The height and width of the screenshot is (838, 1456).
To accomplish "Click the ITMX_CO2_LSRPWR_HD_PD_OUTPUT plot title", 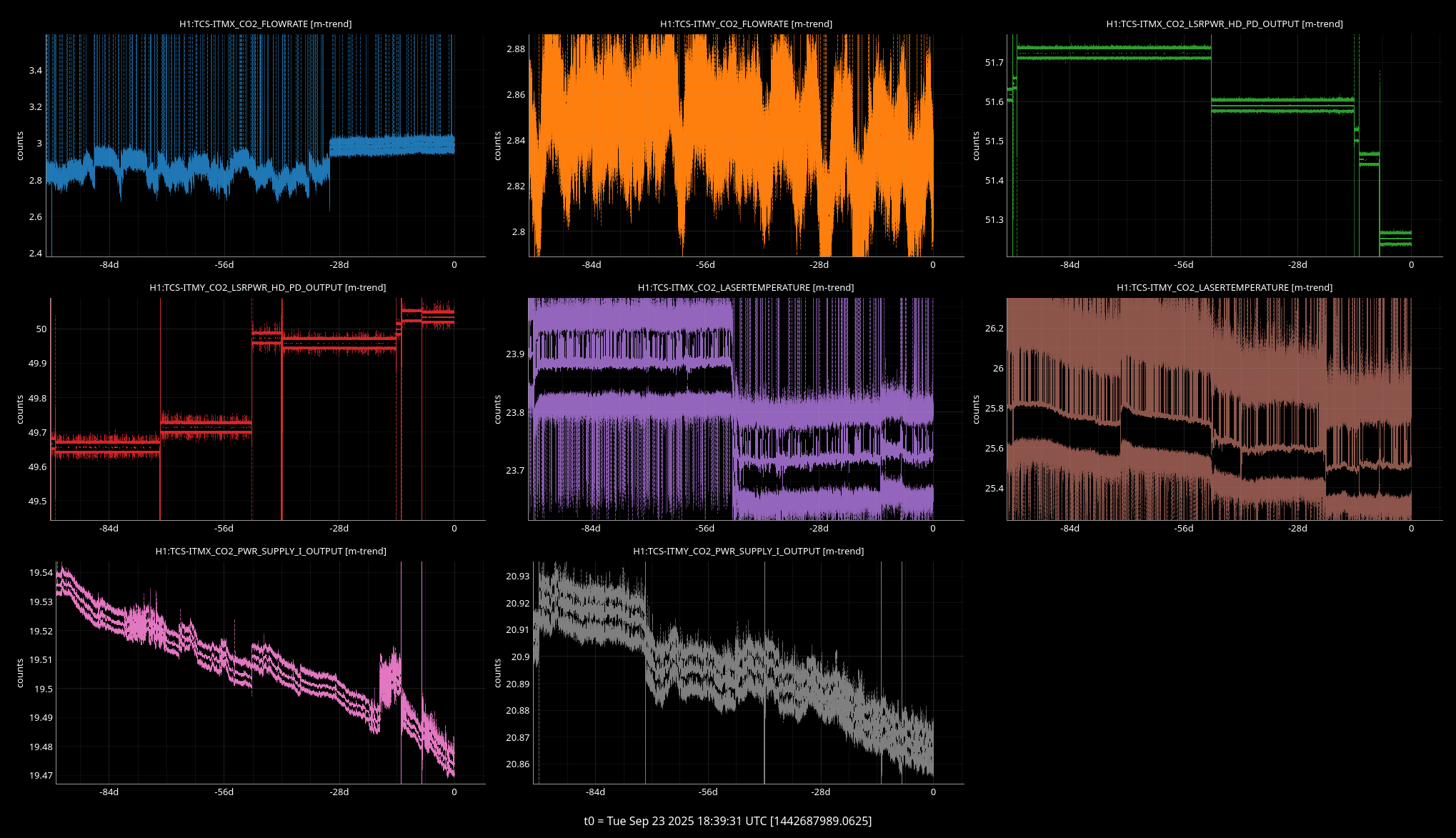I will 1224,24.
